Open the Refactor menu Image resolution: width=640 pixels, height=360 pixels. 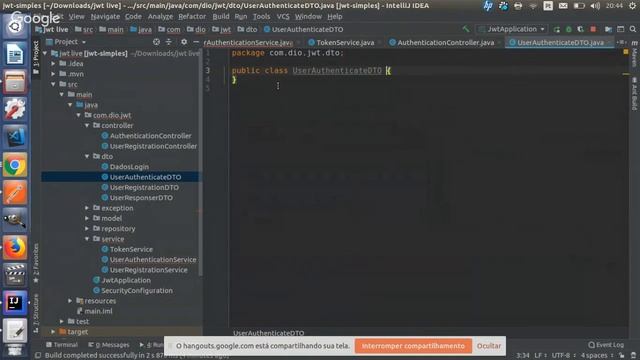(192, 17)
